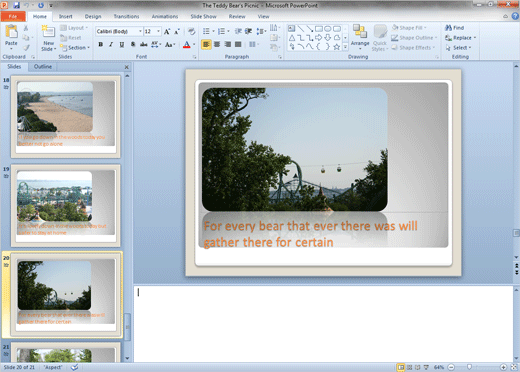The width and height of the screenshot is (520, 372).
Task: Toggle Align Text Left button
Action: tap(206, 44)
